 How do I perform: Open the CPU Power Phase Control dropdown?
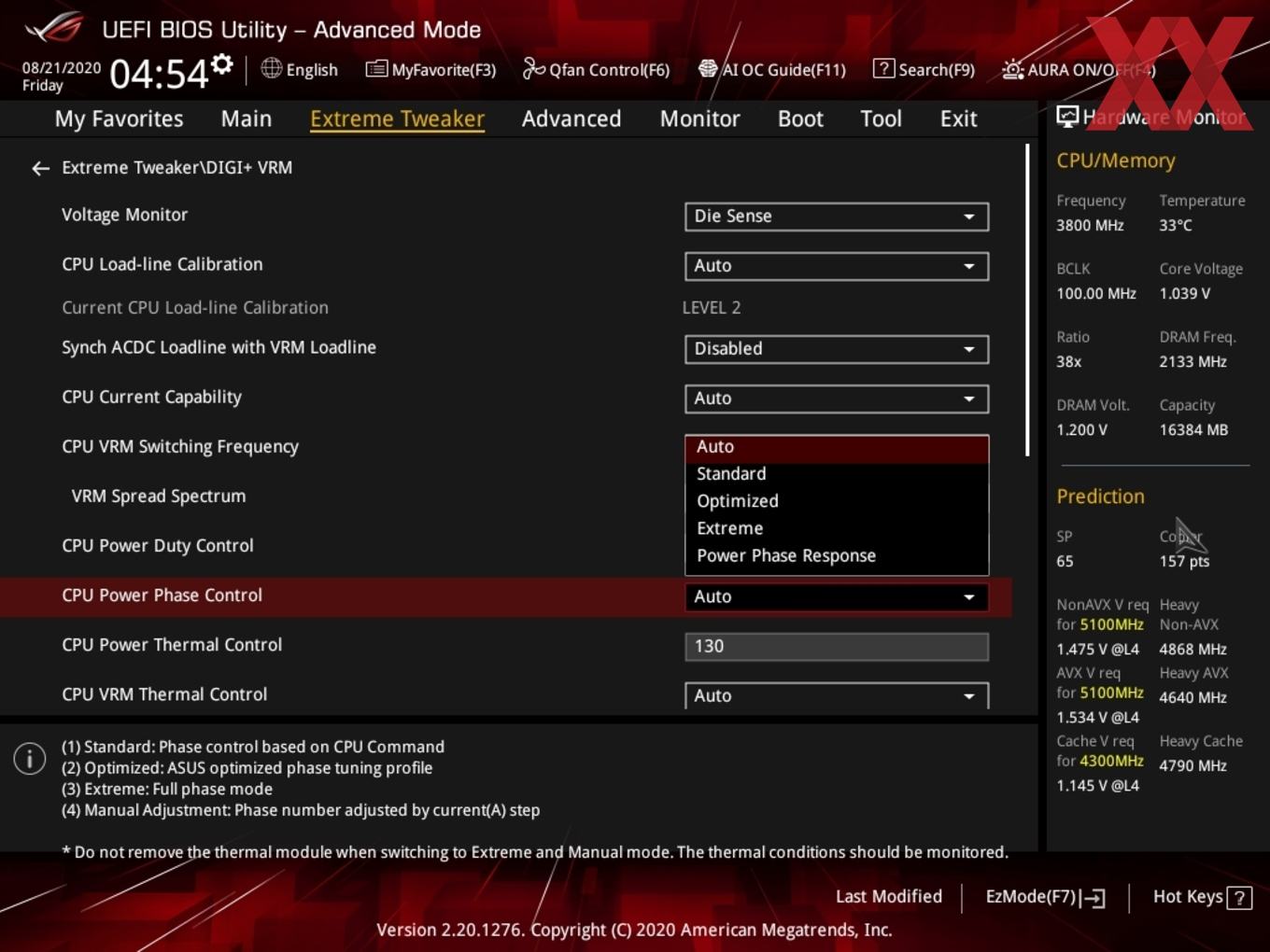(x=837, y=597)
